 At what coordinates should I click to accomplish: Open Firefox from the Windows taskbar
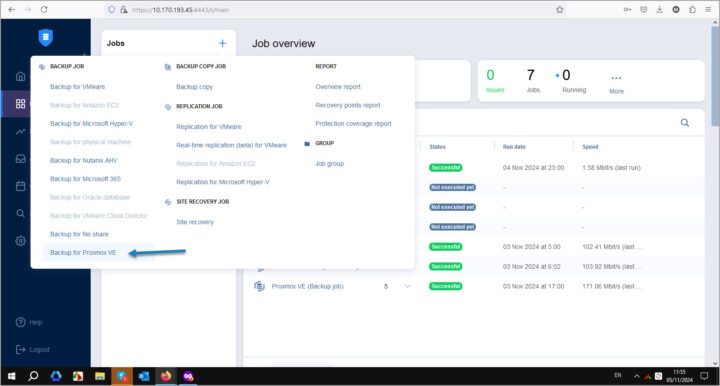(166, 376)
